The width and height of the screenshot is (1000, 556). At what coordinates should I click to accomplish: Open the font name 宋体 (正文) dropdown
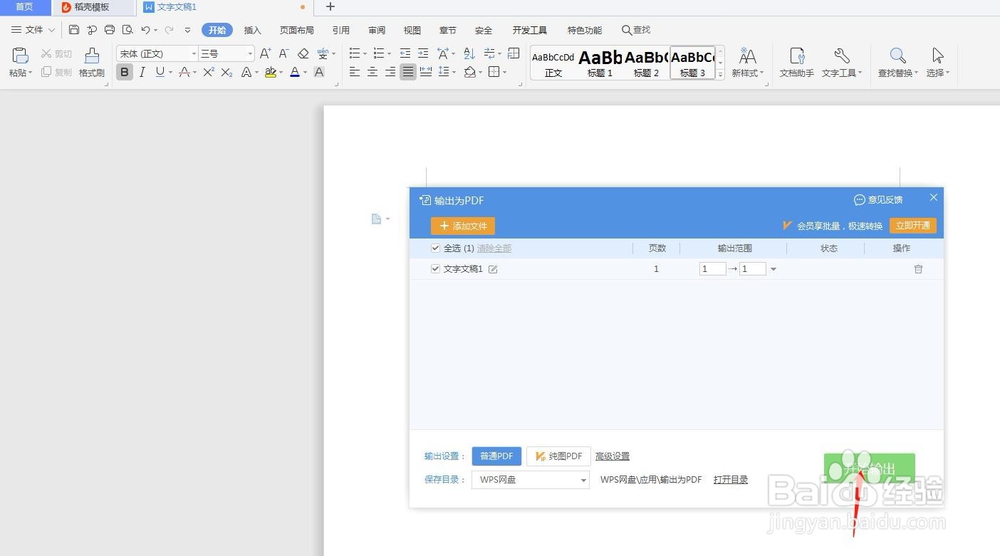coord(194,54)
